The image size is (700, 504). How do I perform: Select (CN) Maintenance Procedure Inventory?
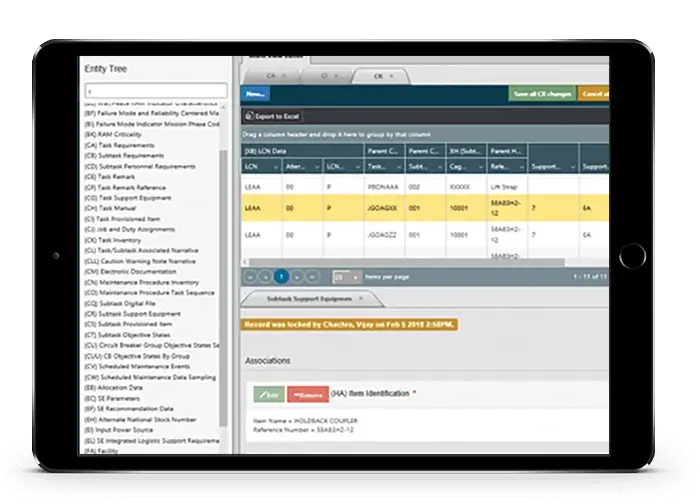pos(142,282)
